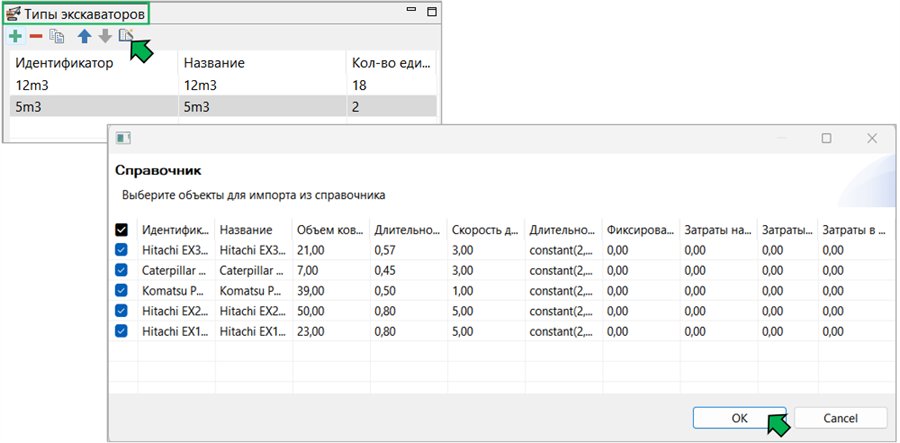Screen dimensions: 900x443
Task: Open import from reference book icon
Action: (x=125, y=36)
